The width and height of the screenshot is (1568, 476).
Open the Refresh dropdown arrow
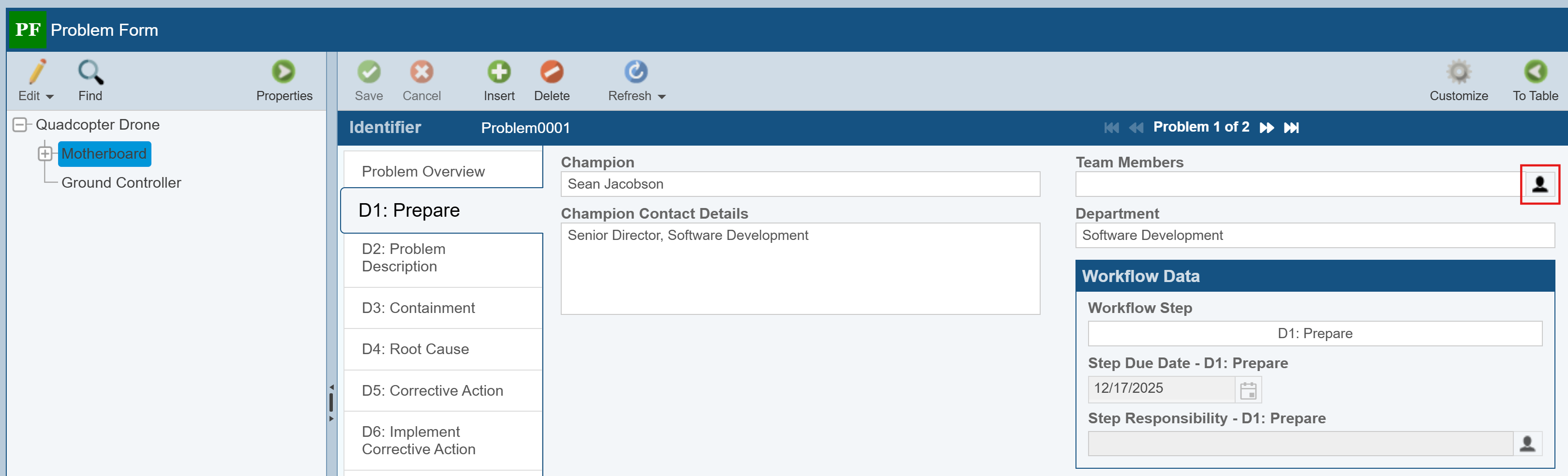tap(662, 97)
